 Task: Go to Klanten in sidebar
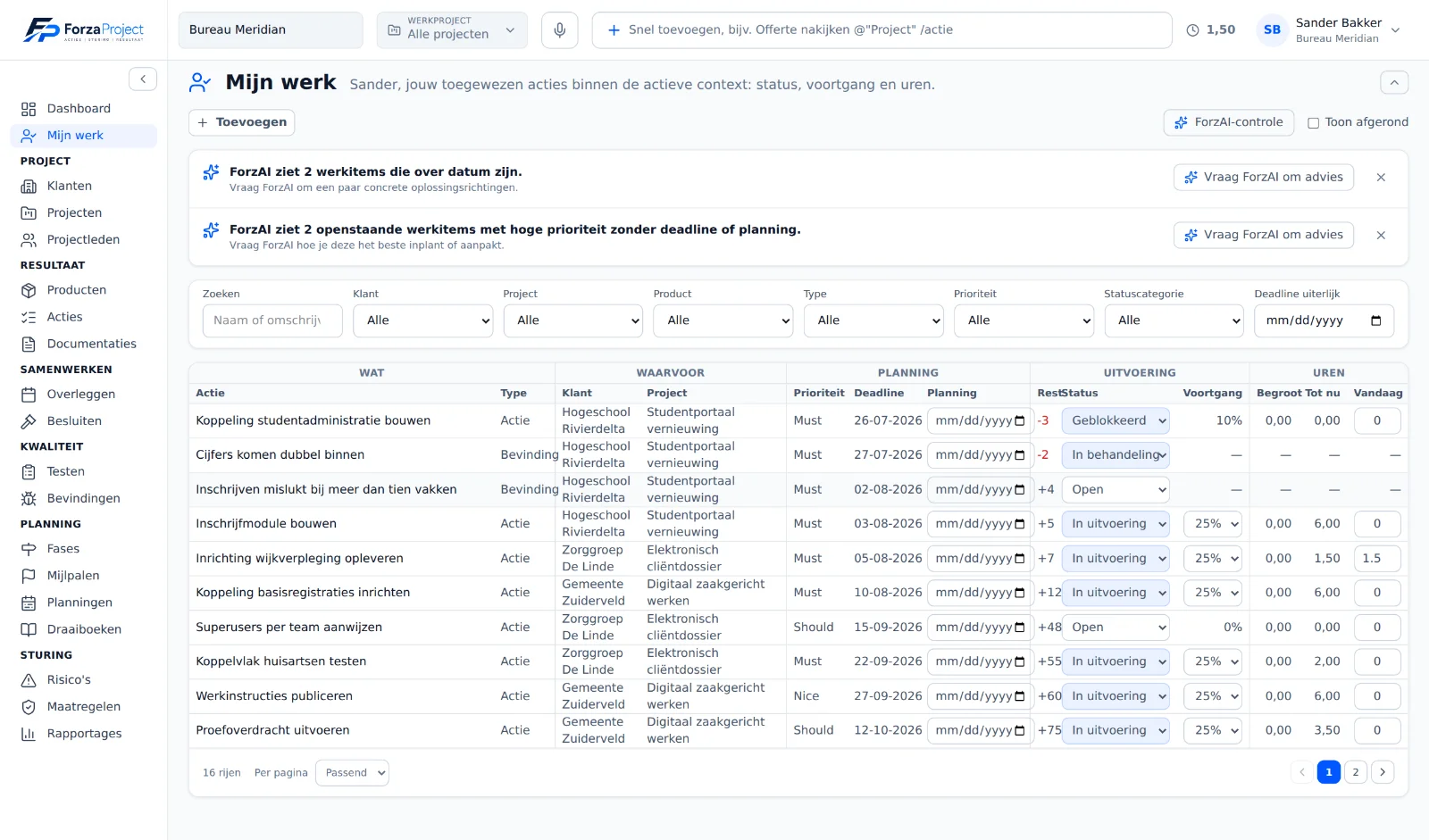point(70,187)
